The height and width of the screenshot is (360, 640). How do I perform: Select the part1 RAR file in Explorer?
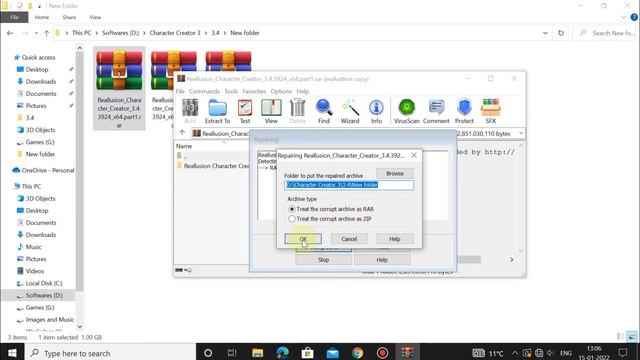pyautogui.click(x=119, y=88)
